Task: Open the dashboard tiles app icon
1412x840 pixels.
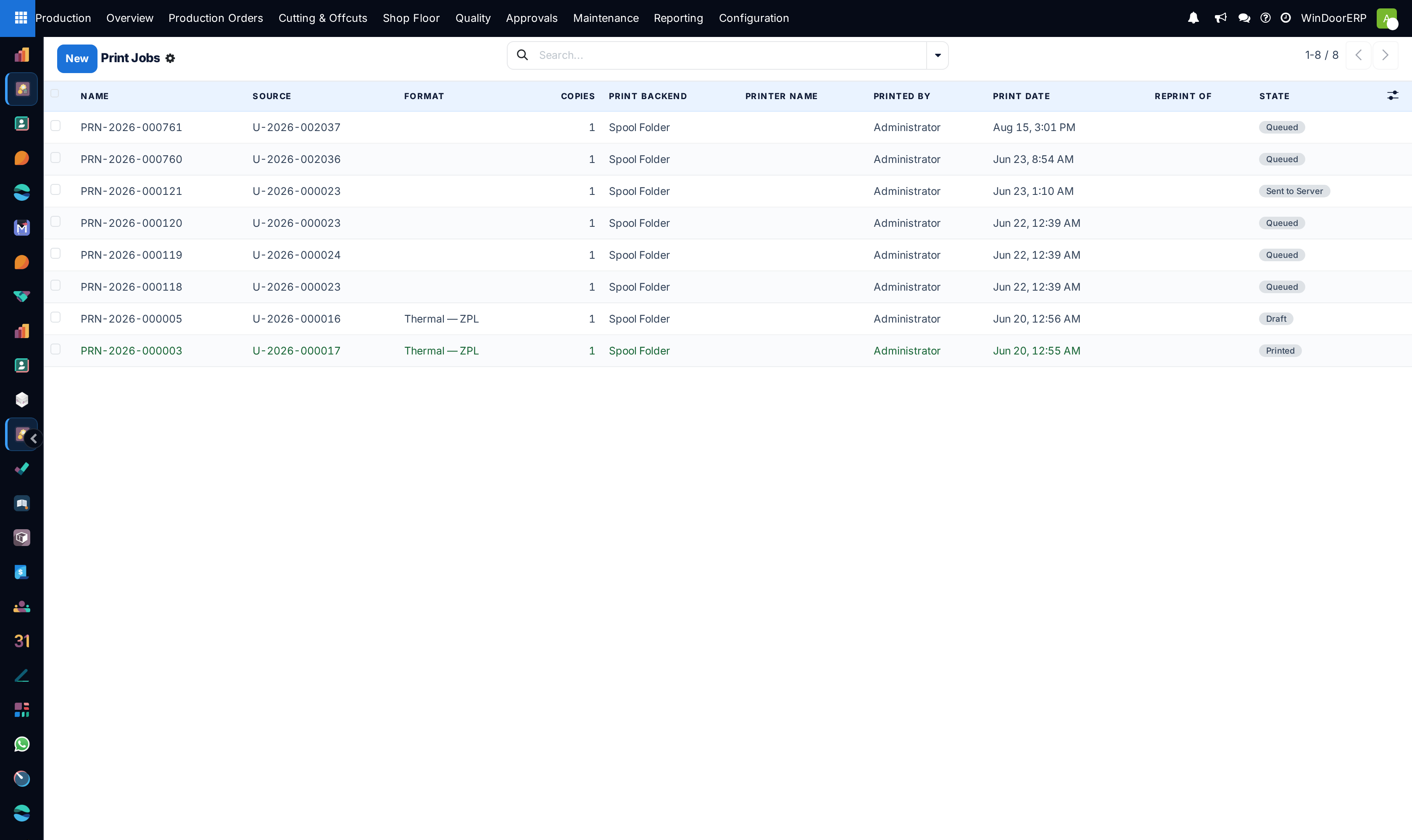Action: pos(21,710)
